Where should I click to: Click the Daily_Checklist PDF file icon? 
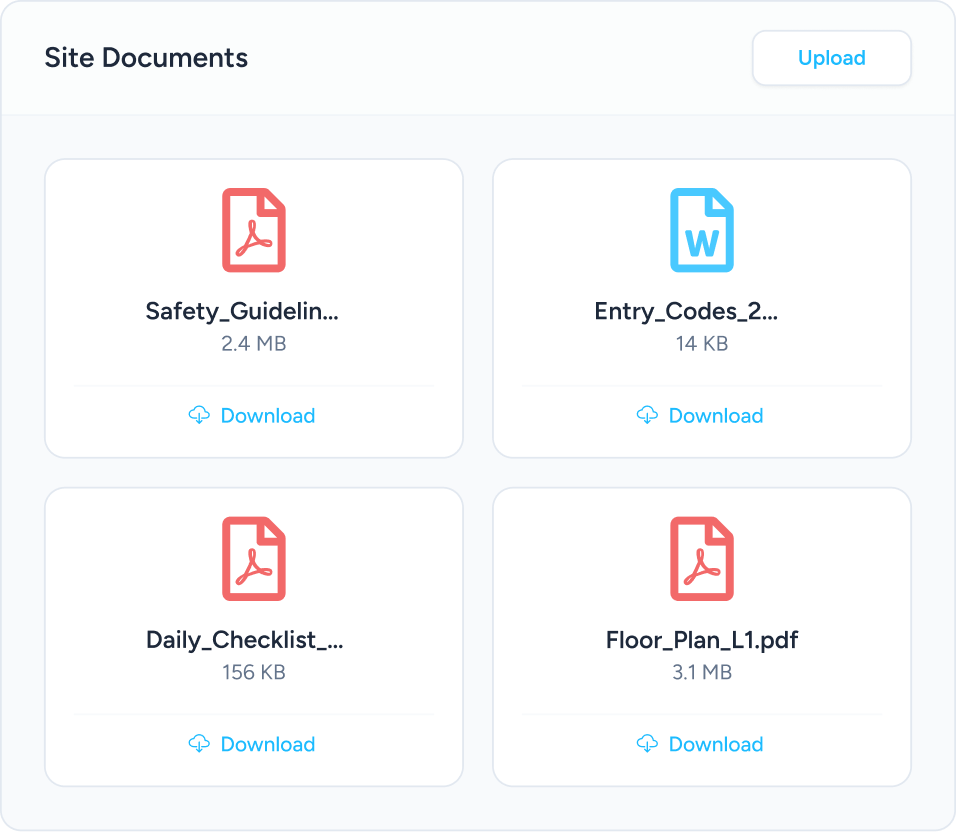254,558
